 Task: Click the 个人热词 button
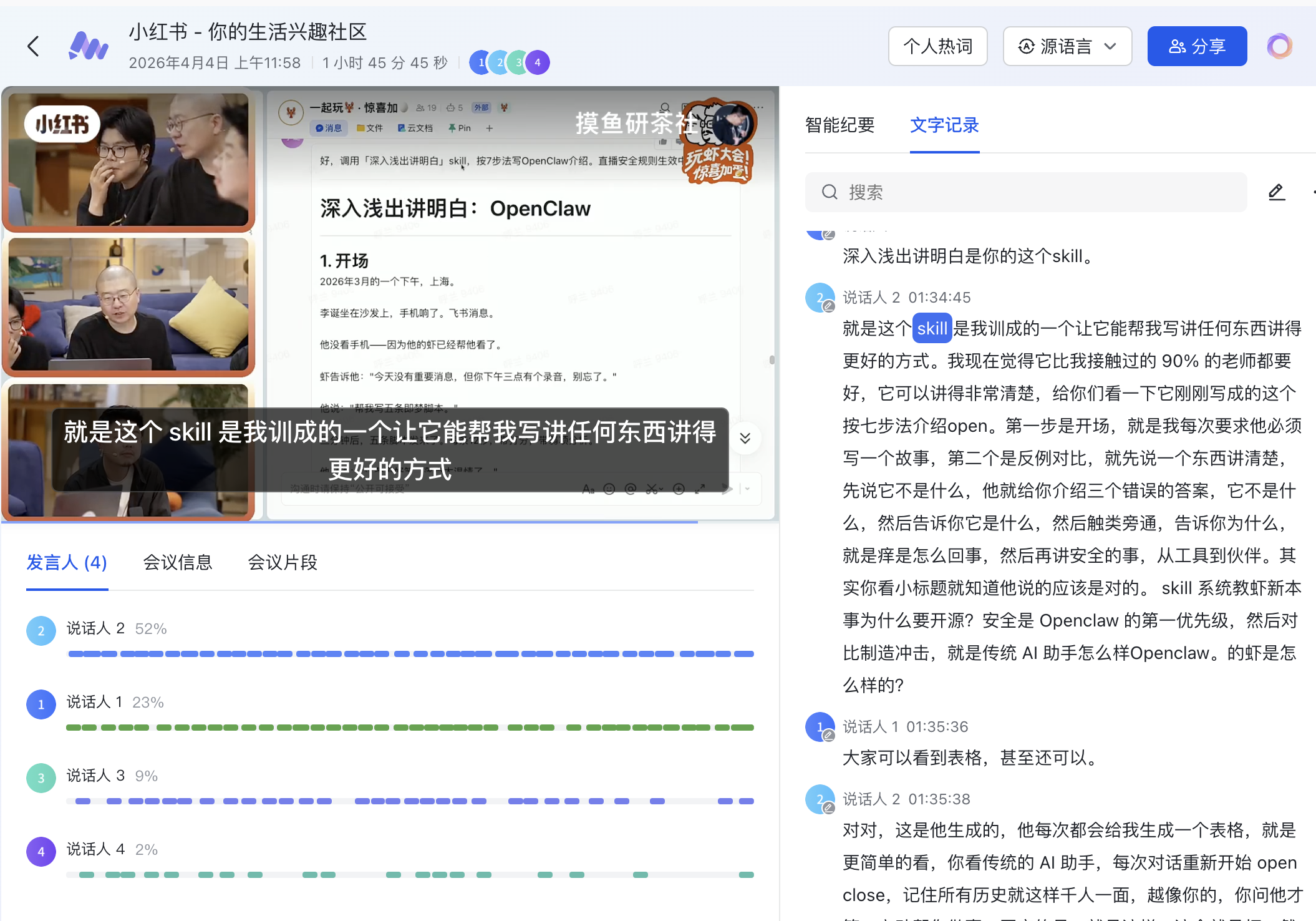937,46
